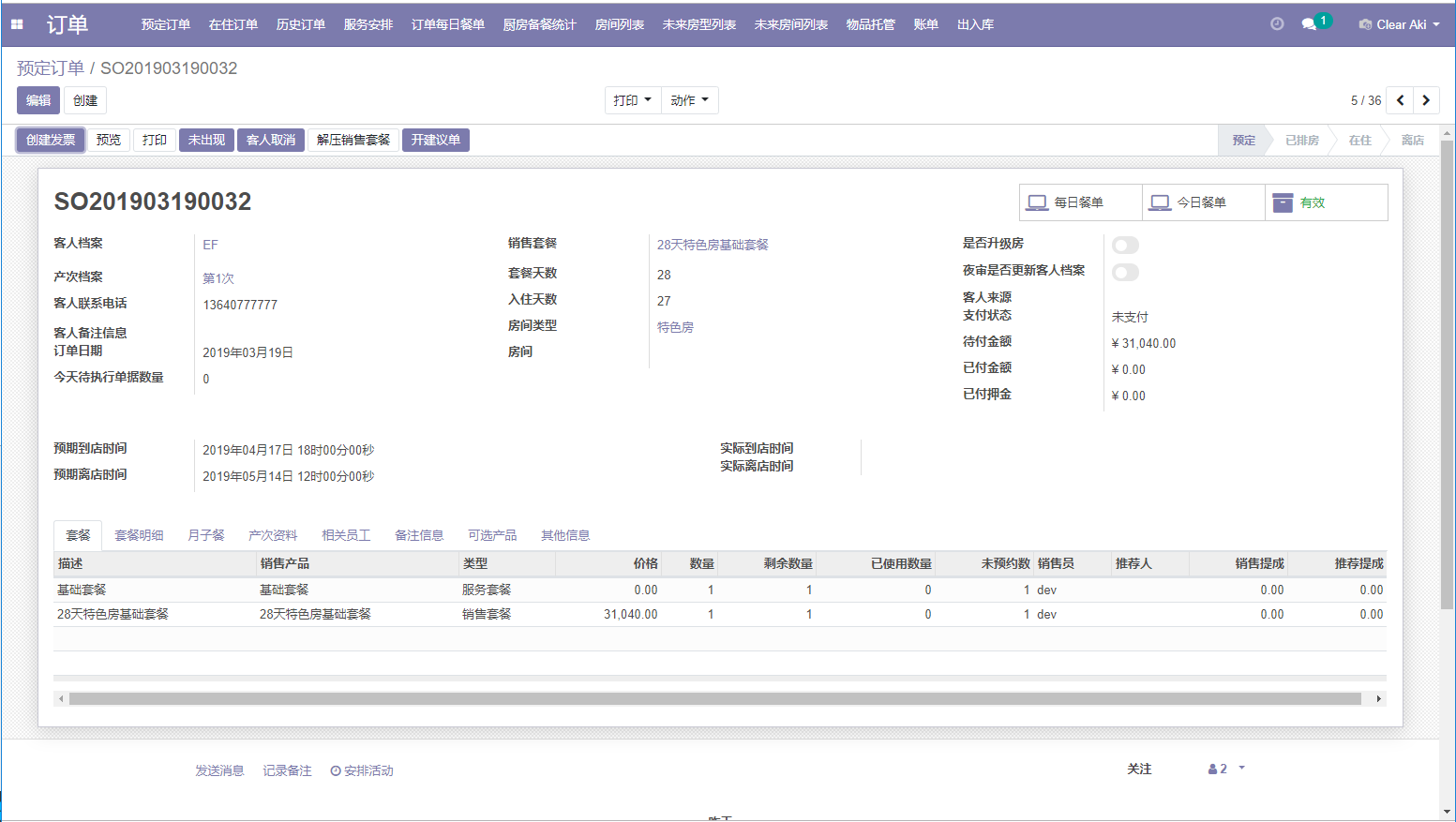Open the conversations chat bubble icon
The width and height of the screenshot is (1456, 822).
pos(1309,24)
